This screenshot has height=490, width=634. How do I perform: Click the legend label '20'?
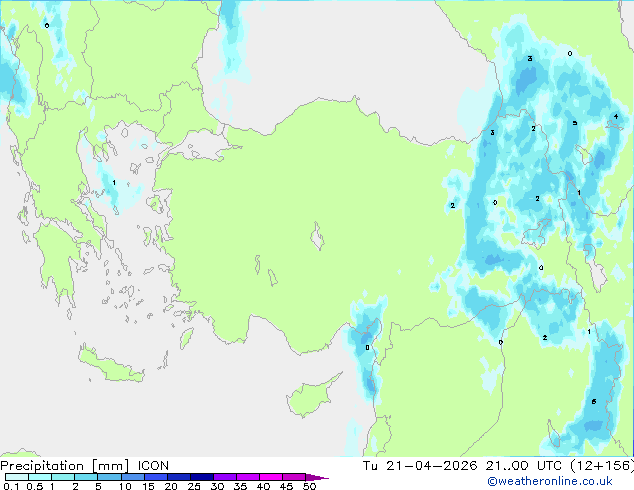[171, 486]
